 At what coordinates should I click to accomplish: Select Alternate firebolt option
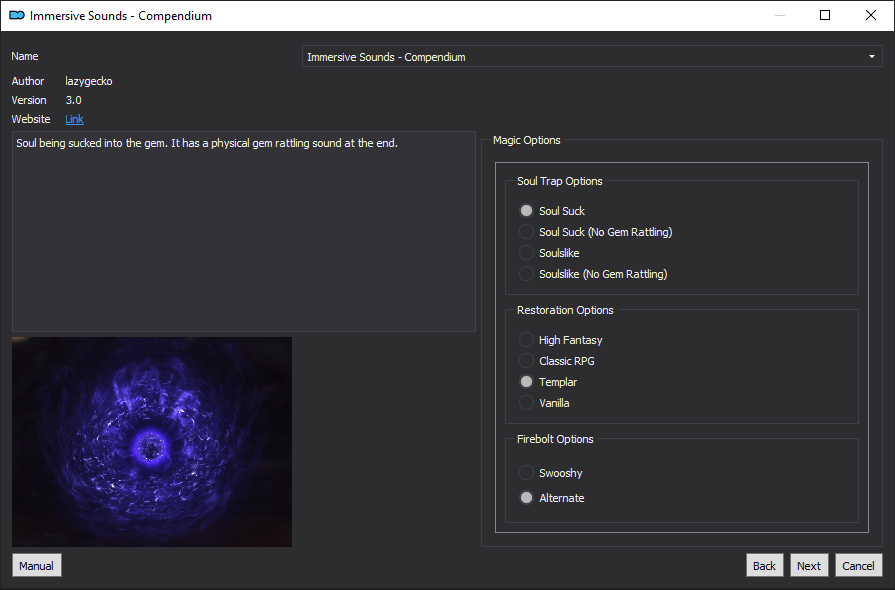527,498
